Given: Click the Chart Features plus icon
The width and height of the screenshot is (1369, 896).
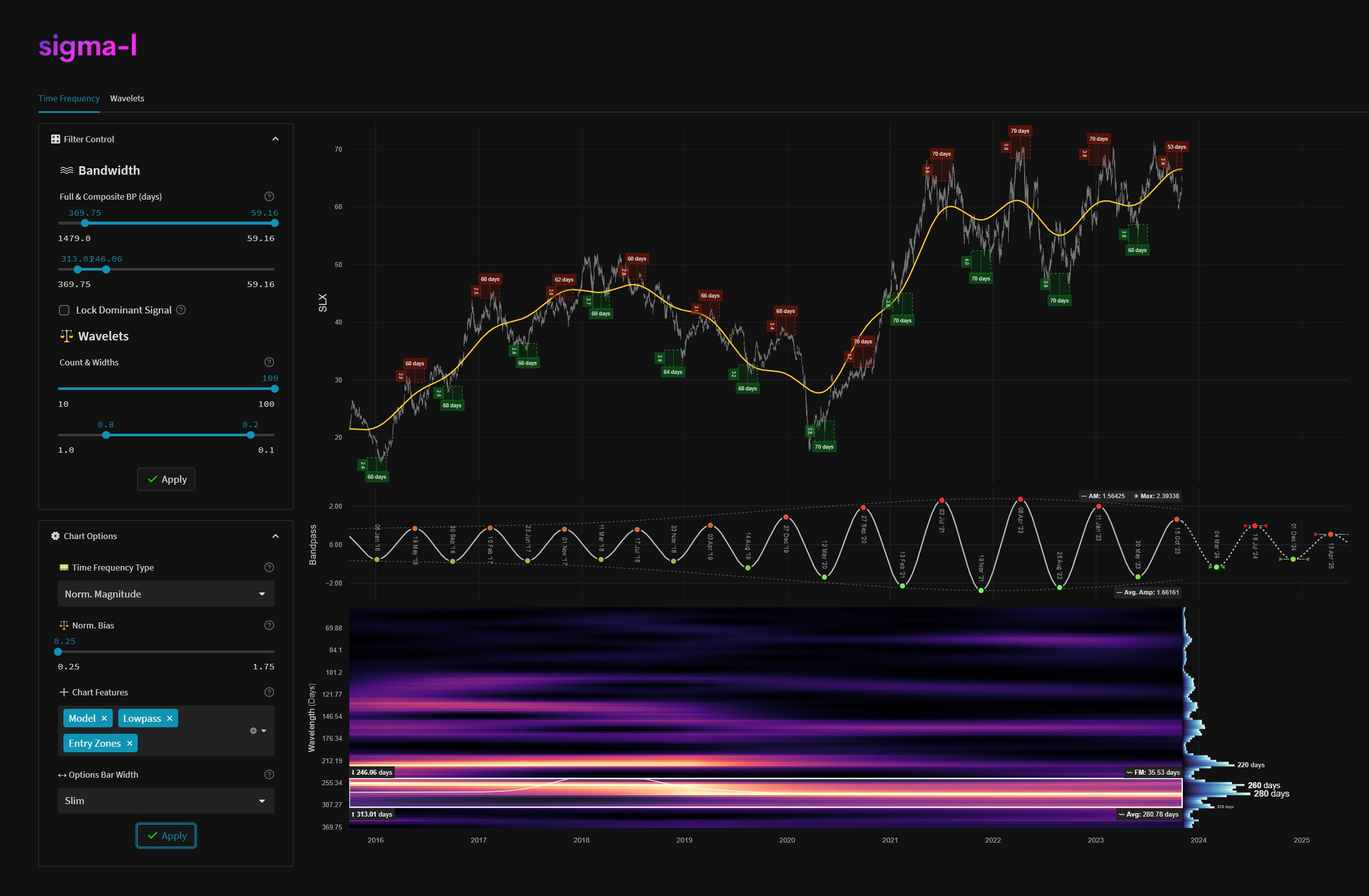Looking at the screenshot, I should point(64,692).
